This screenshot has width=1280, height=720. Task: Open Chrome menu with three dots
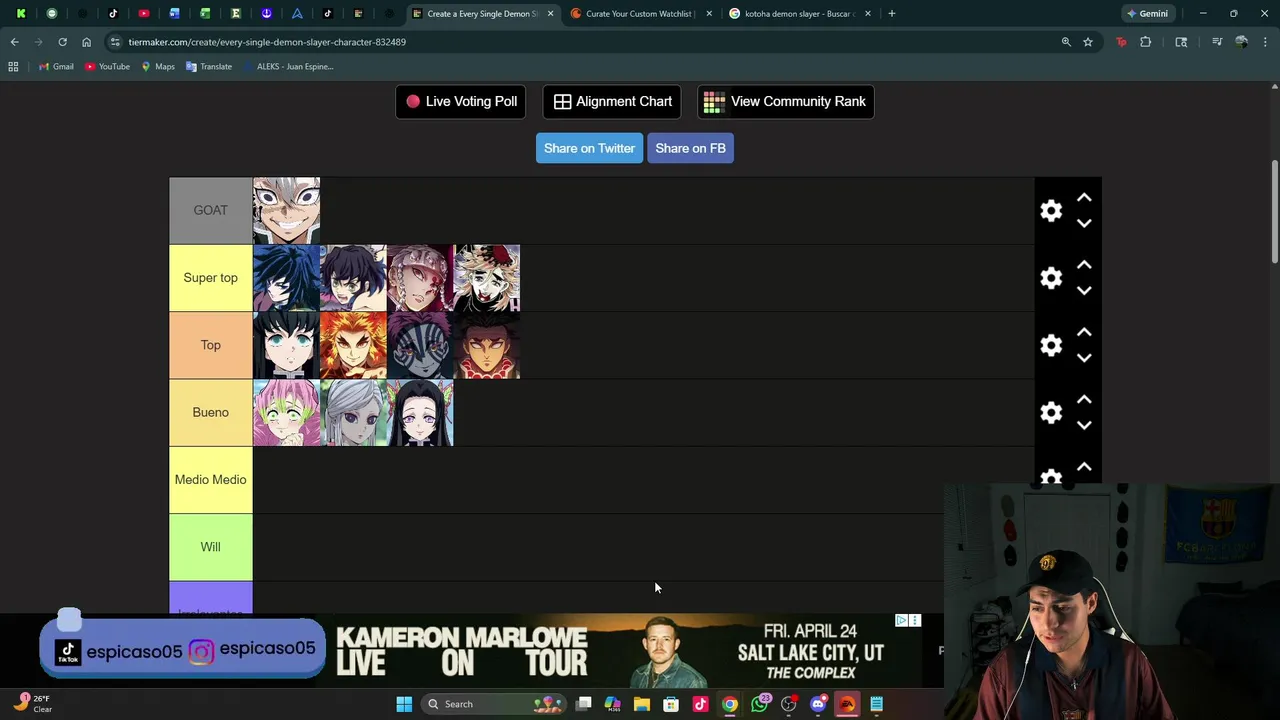click(1266, 42)
